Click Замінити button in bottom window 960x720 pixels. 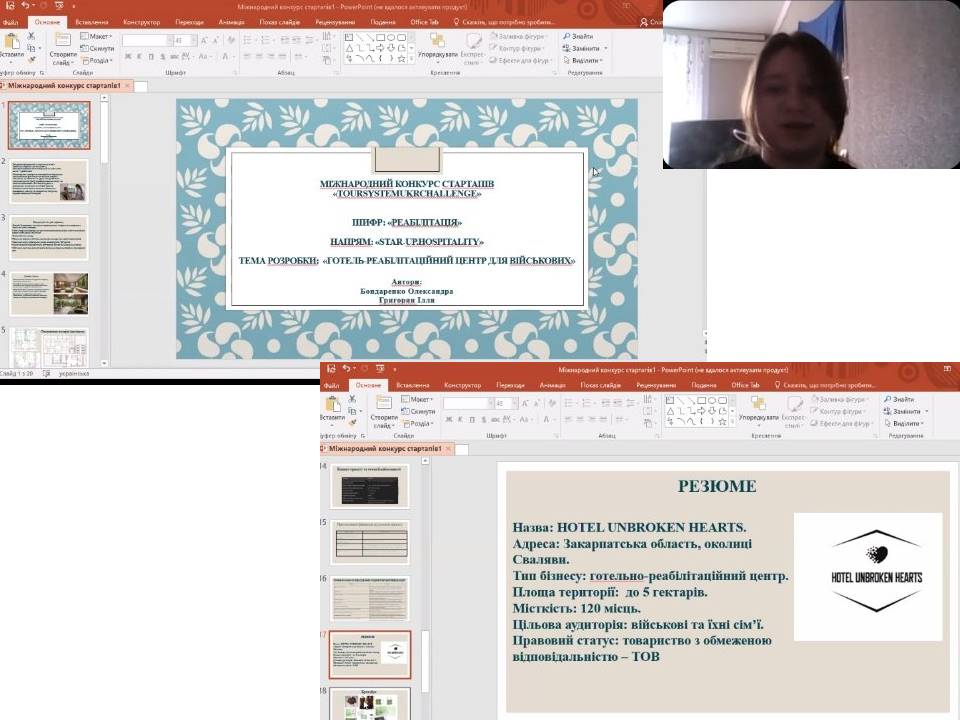click(x=902, y=411)
